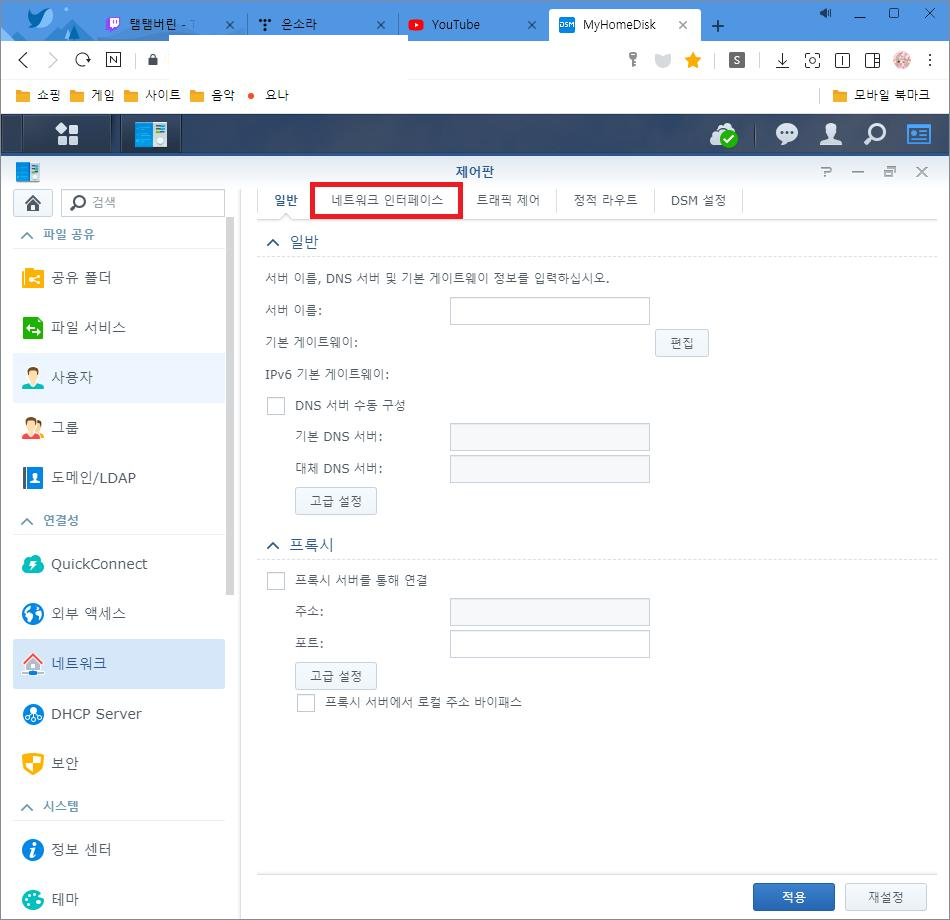
Task: Collapse the 파일 공유 sidebar group
Action: [26, 234]
